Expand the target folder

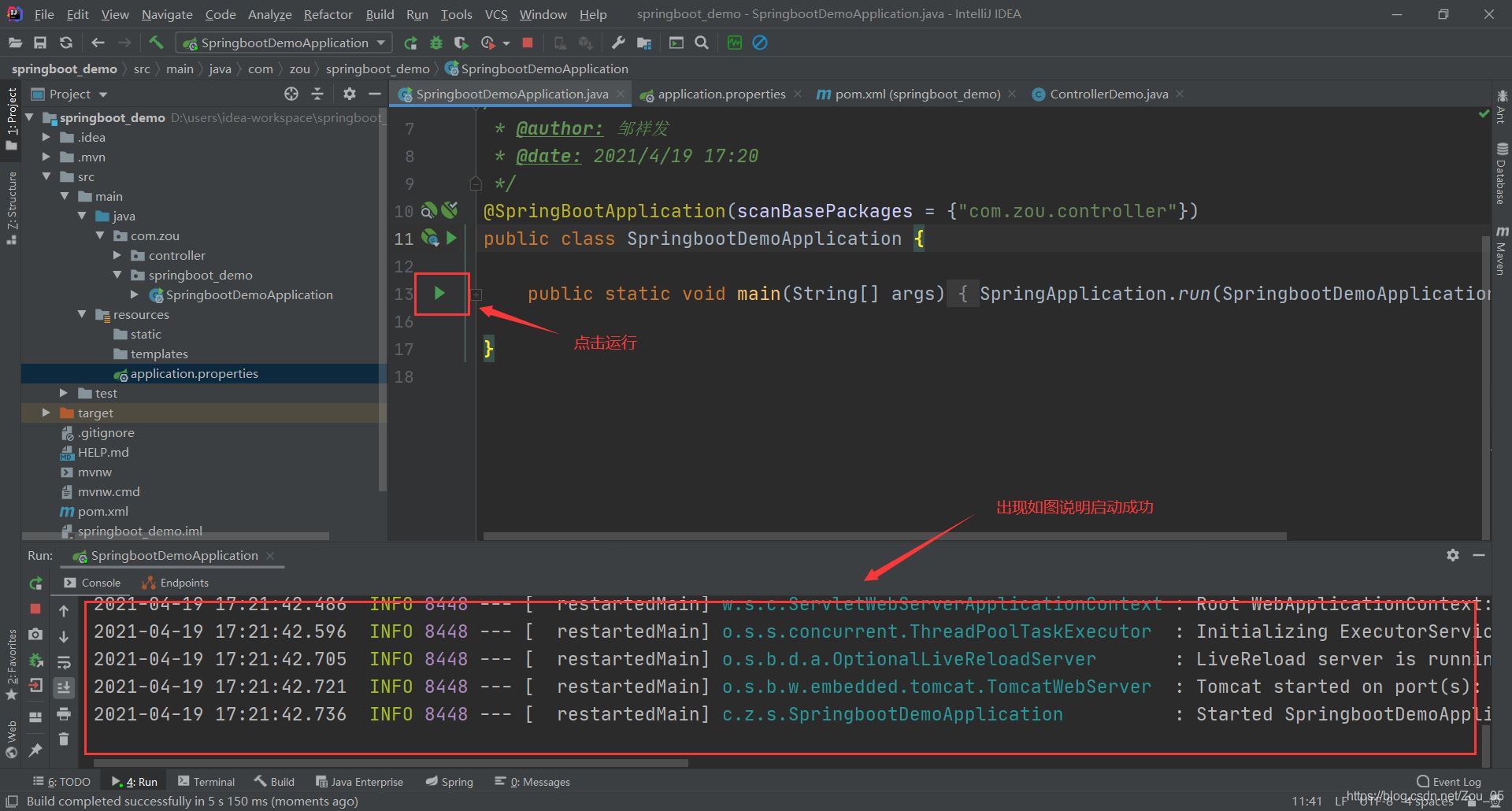[45, 413]
